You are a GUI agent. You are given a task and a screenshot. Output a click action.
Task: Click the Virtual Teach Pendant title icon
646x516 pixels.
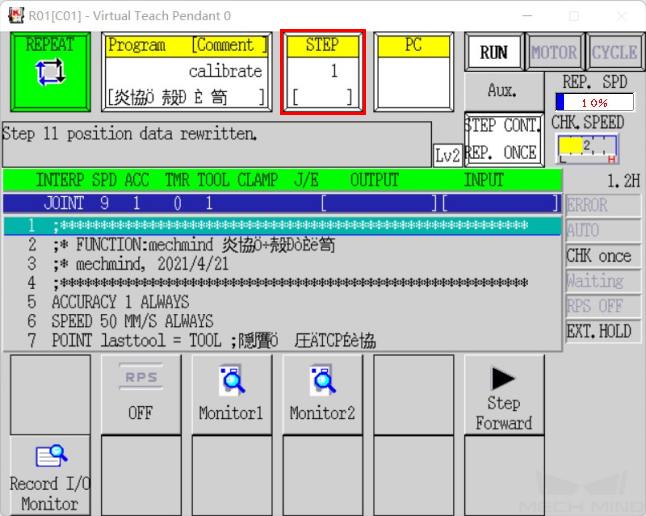click(15, 15)
